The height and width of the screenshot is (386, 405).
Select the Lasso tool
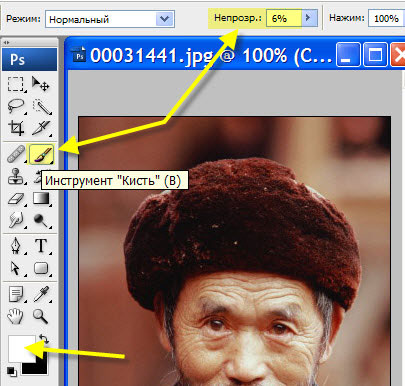coord(16,106)
